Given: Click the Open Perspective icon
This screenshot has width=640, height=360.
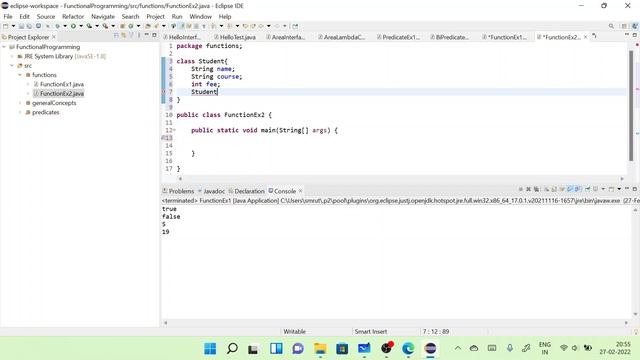Looking at the screenshot, I should pos(624,26).
